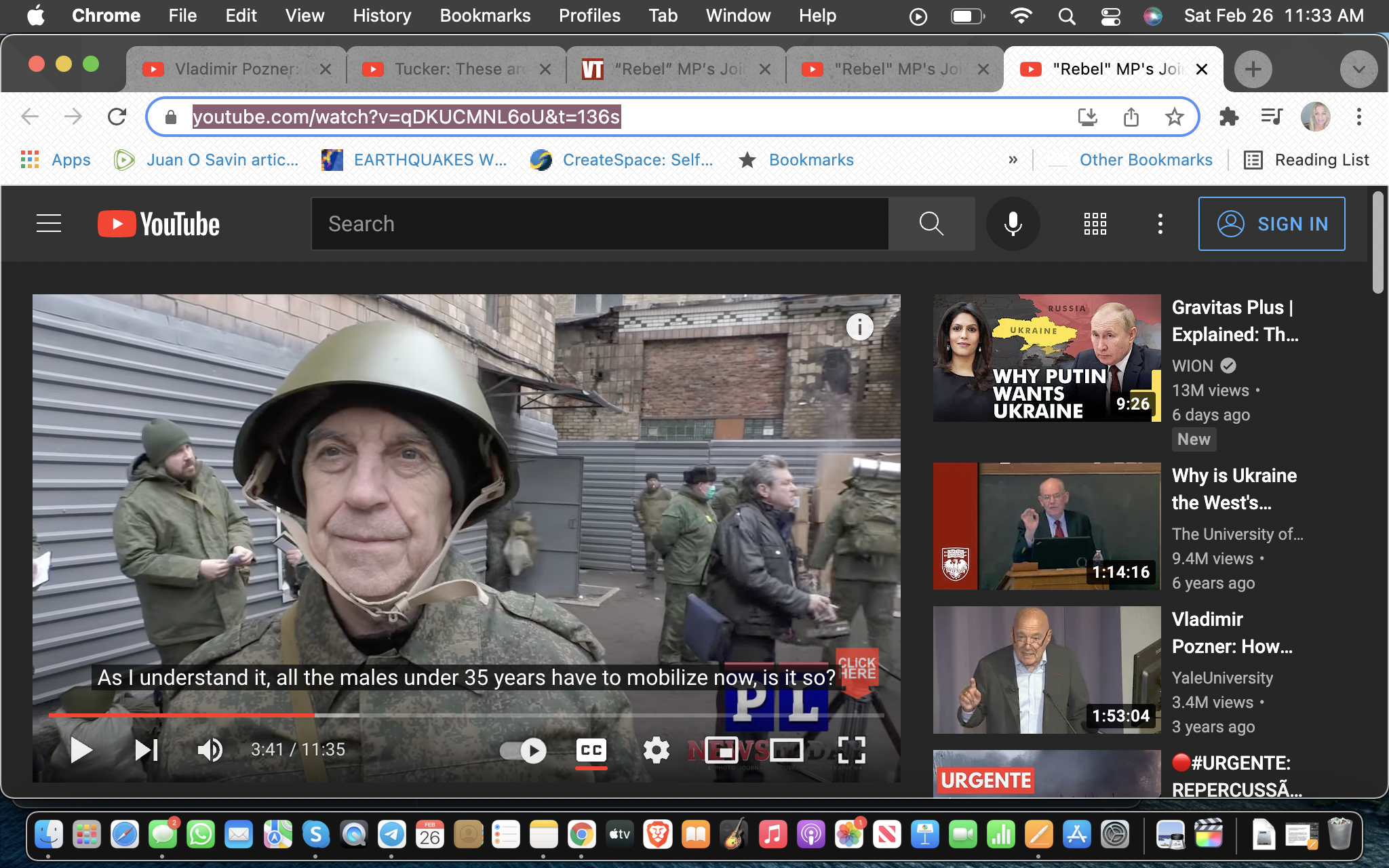Click the WION channel name
Image resolution: width=1389 pixels, height=868 pixels.
(1192, 366)
